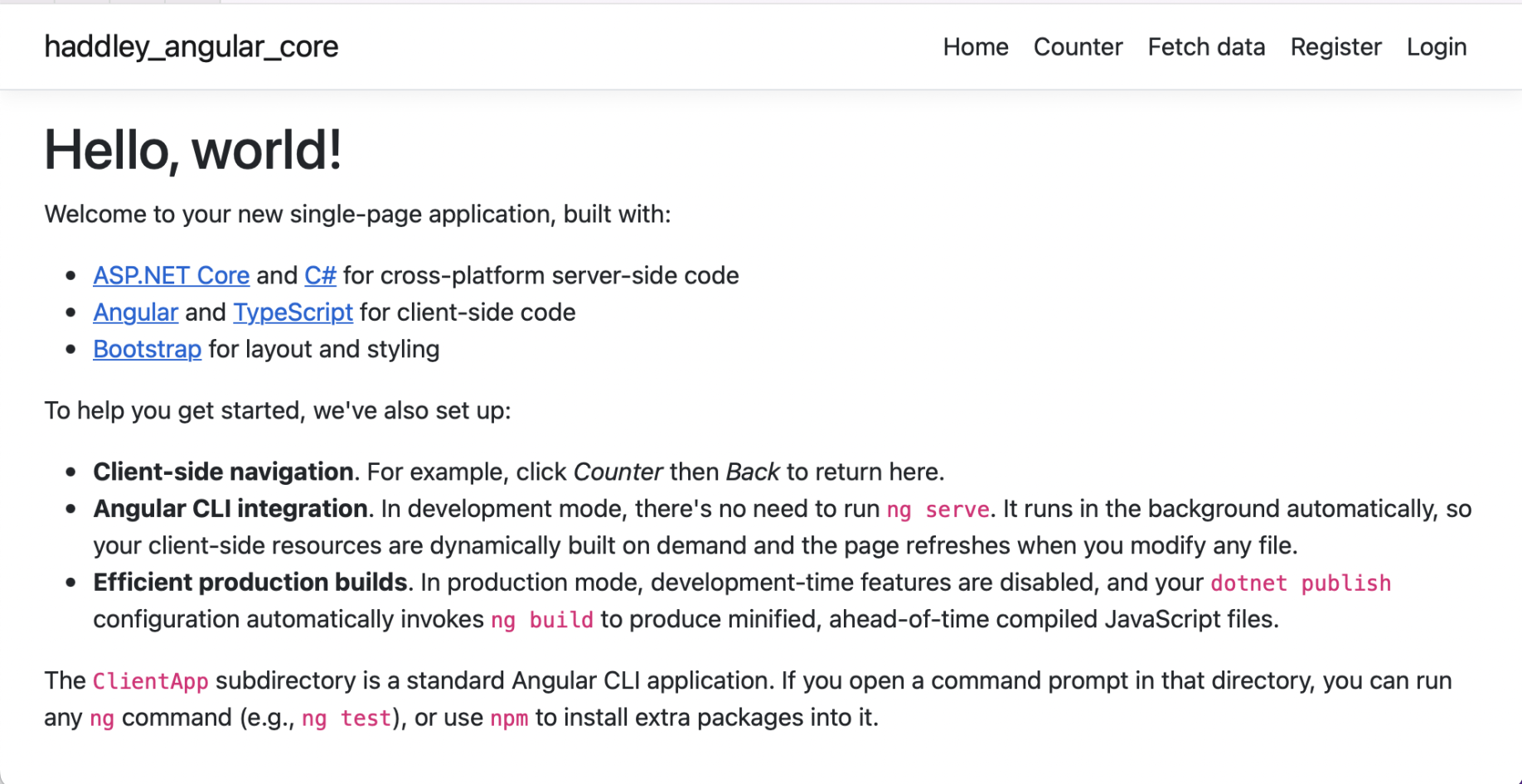Go to the Home nav item
Viewport: 1522px width, 784px height.
point(976,47)
